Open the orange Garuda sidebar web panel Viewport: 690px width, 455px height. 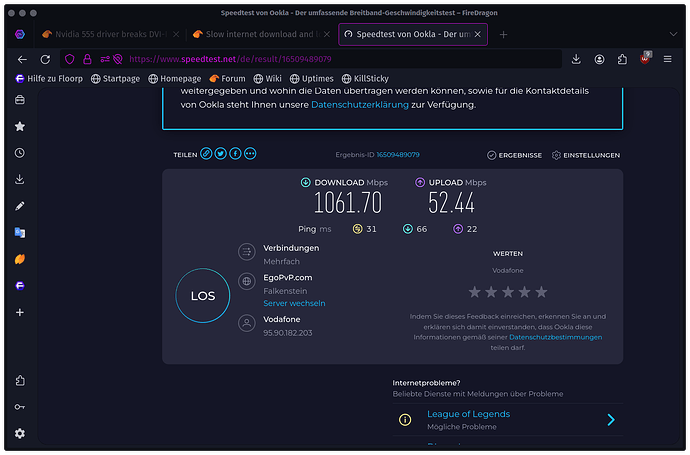click(20, 259)
